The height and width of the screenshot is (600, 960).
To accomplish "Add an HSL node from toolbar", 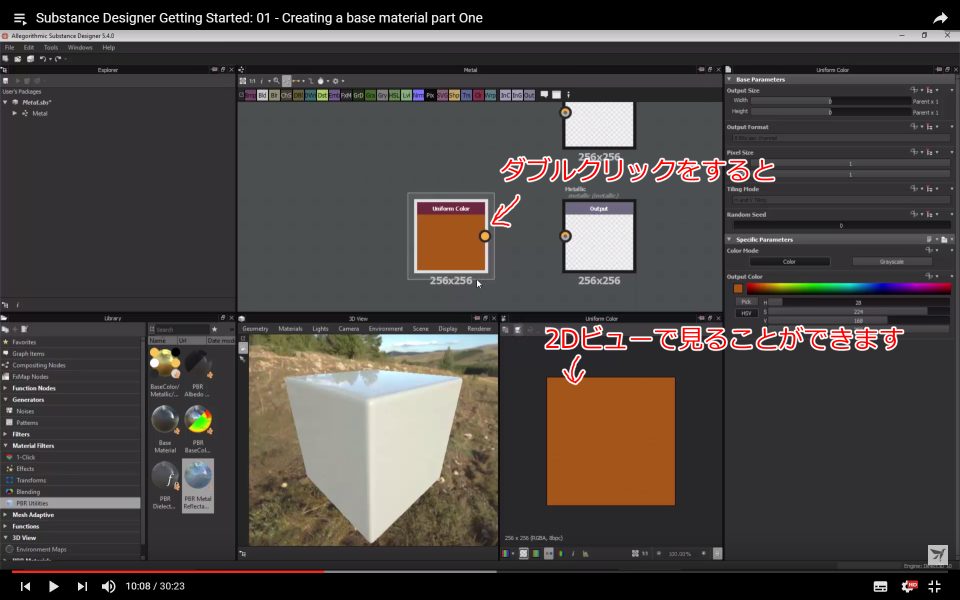I will coord(394,95).
